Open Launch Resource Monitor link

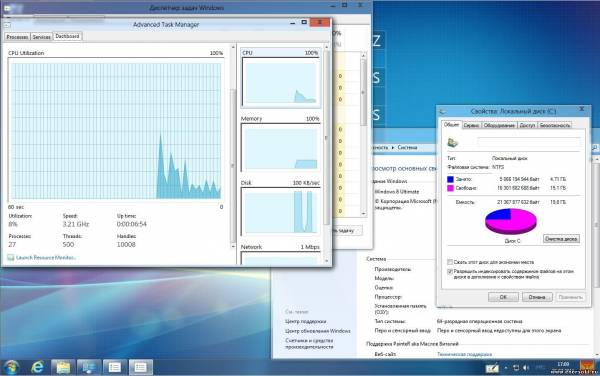(46, 257)
